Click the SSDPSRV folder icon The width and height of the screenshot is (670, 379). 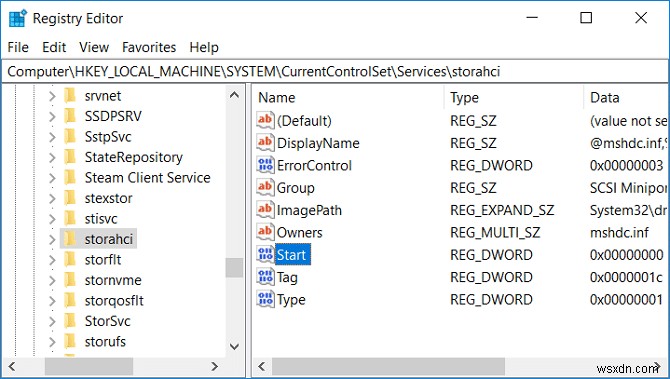click(70, 116)
